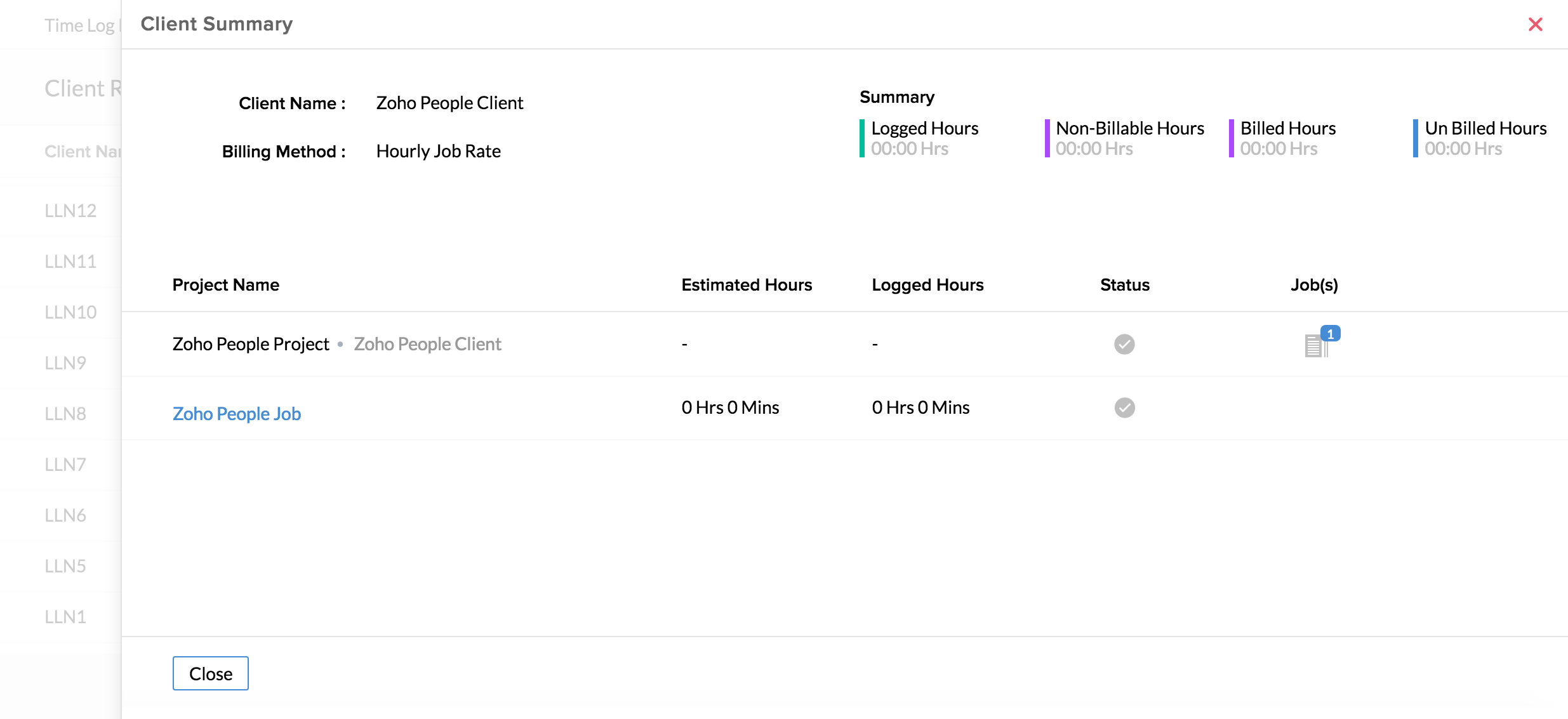Screen dimensions: 1568x719
Task: Click the Time Log tab label
Action: click(79, 25)
